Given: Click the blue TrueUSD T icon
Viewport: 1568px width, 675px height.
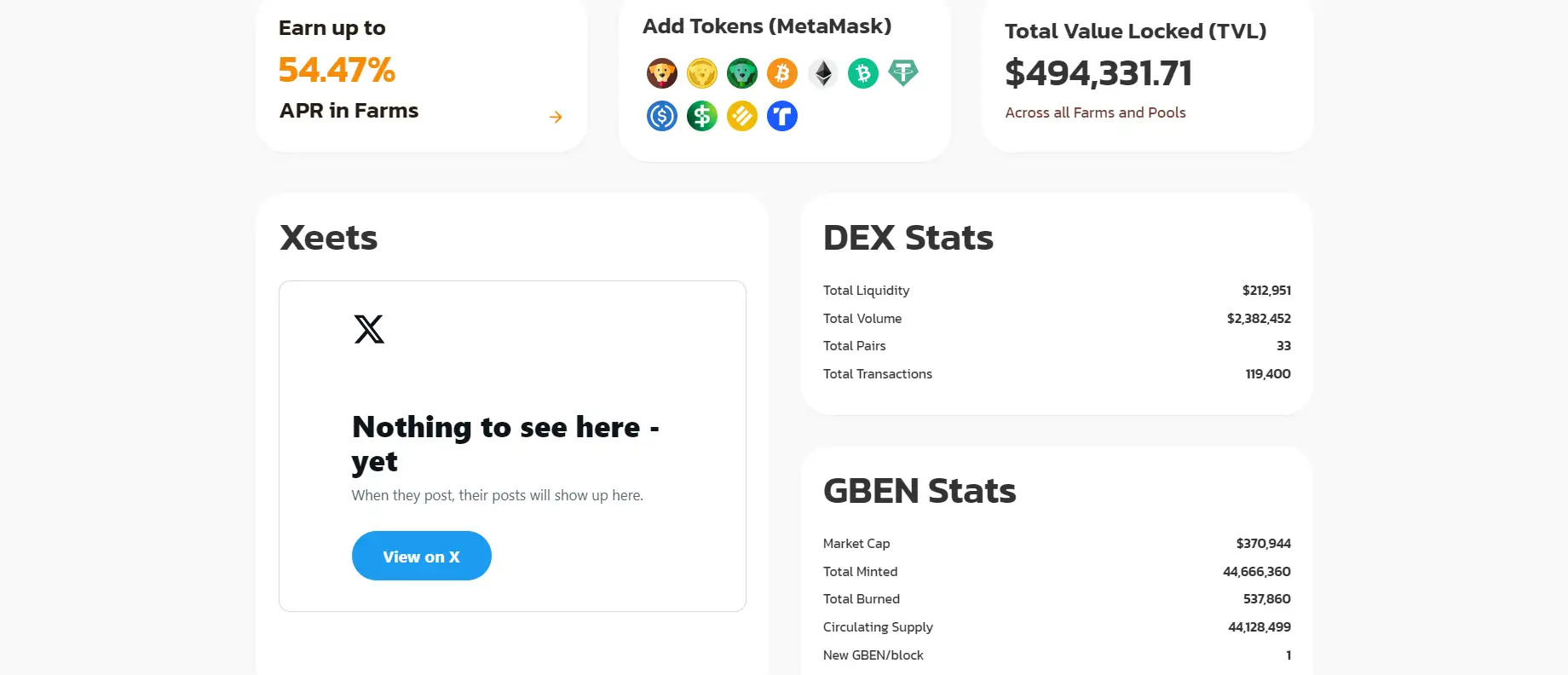Looking at the screenshot, I should click(782, 116).
